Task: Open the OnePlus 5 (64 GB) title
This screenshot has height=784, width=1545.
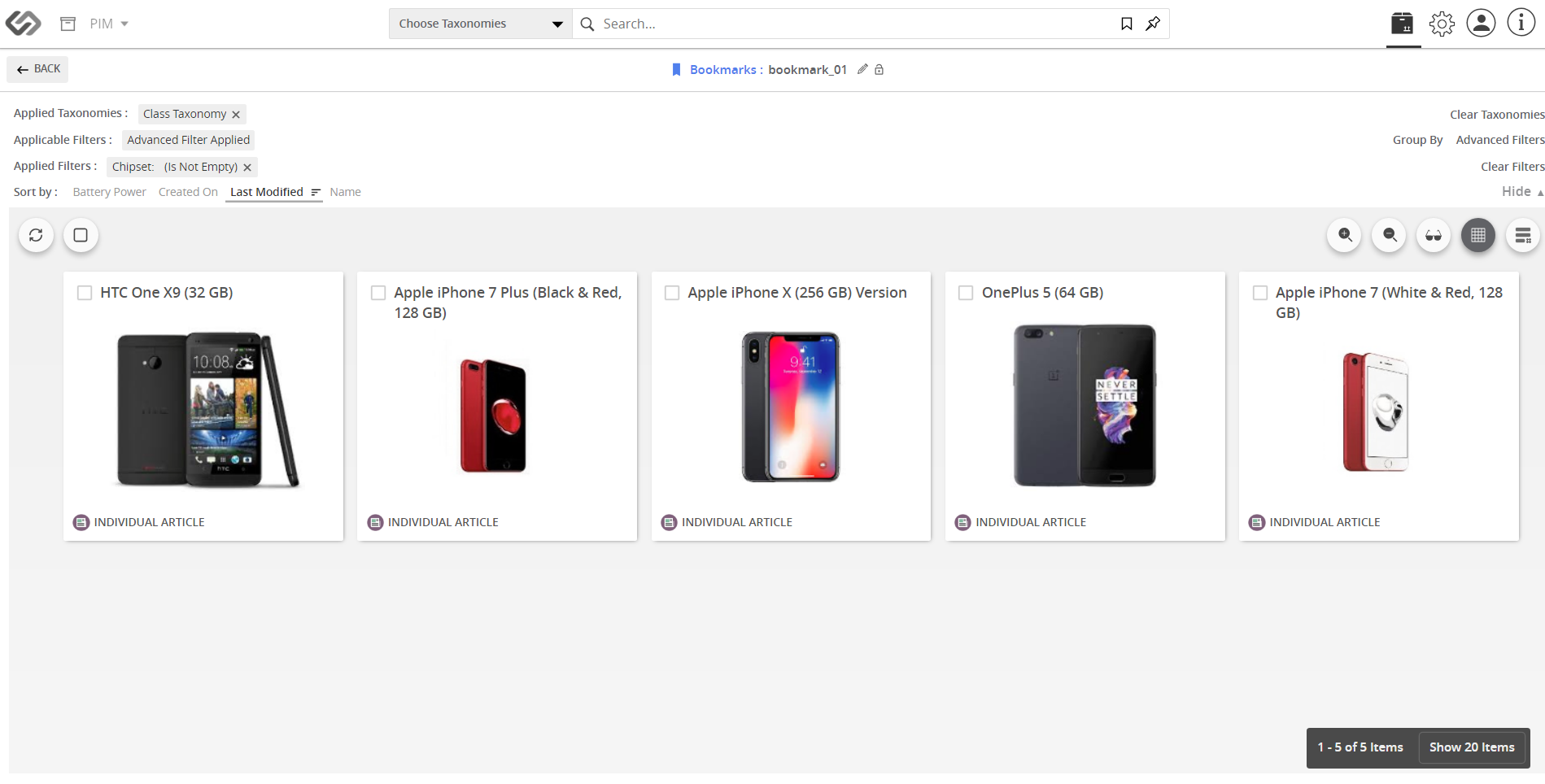Action: point(1042,293)
